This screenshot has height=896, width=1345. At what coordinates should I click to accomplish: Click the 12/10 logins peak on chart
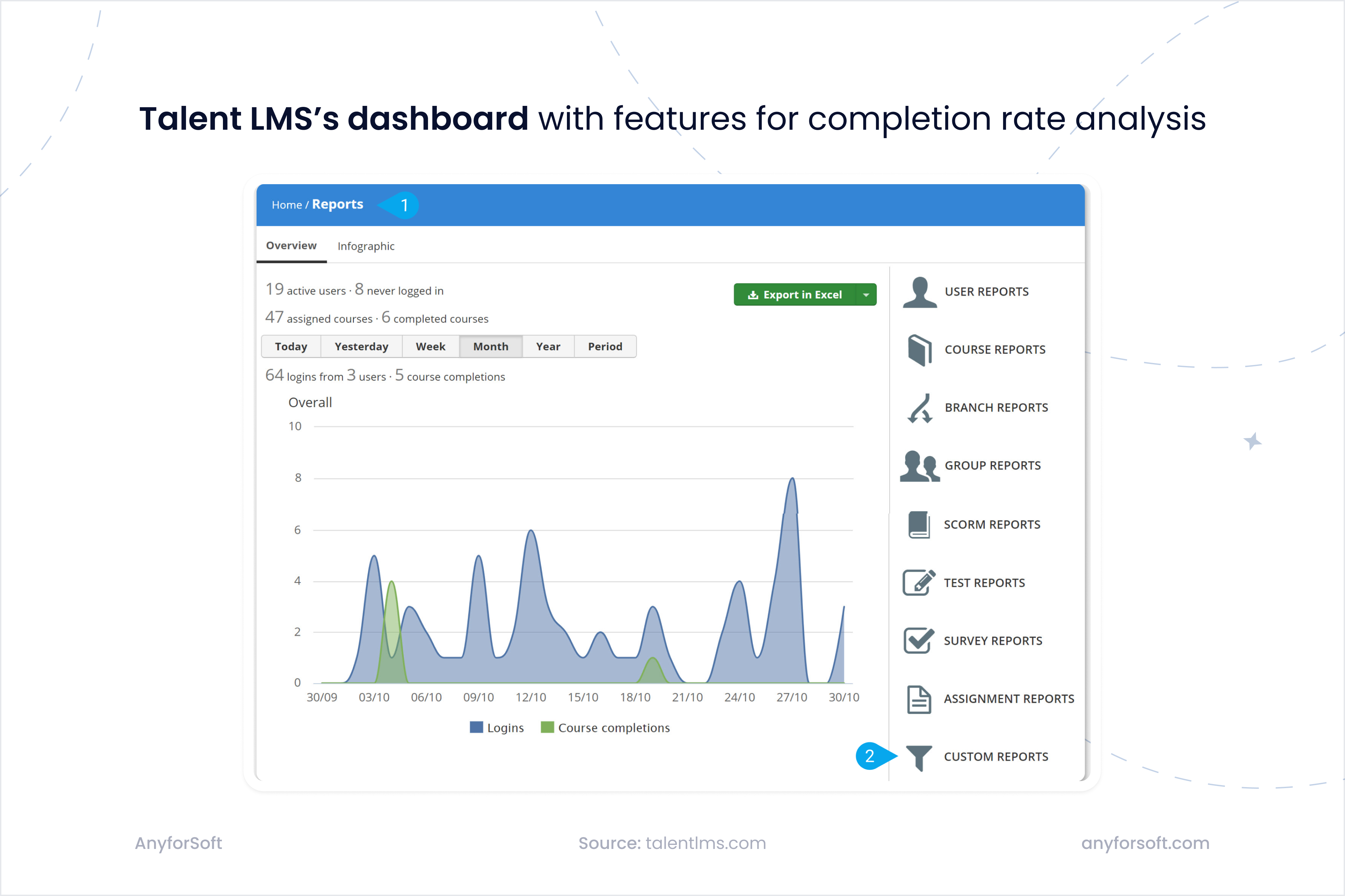coord(531,531)
